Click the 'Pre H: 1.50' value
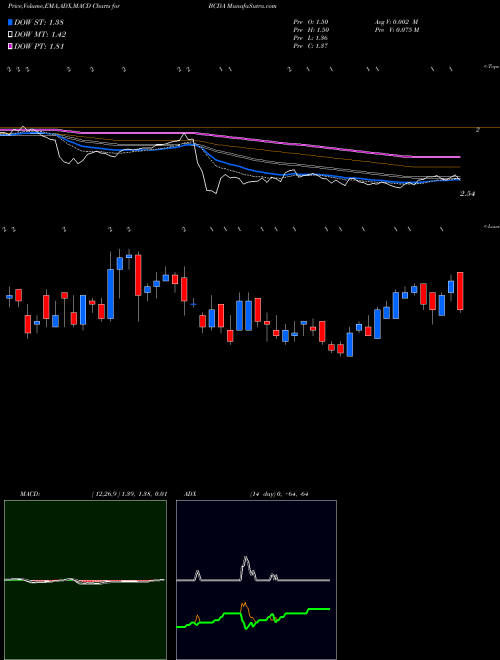The height and width of the screenshot is (660, 500). tap(311, 30)
